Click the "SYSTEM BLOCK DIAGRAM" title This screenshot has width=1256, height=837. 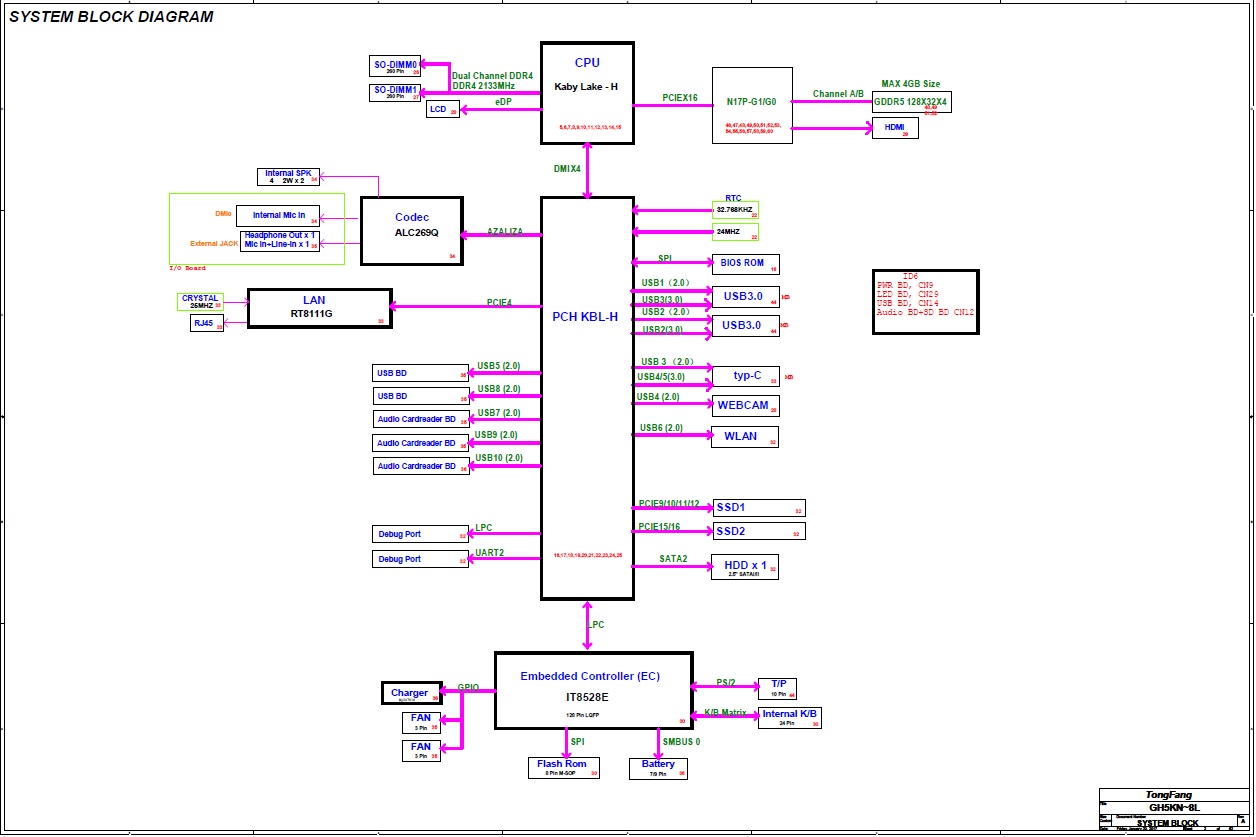[x=111, y=17]
